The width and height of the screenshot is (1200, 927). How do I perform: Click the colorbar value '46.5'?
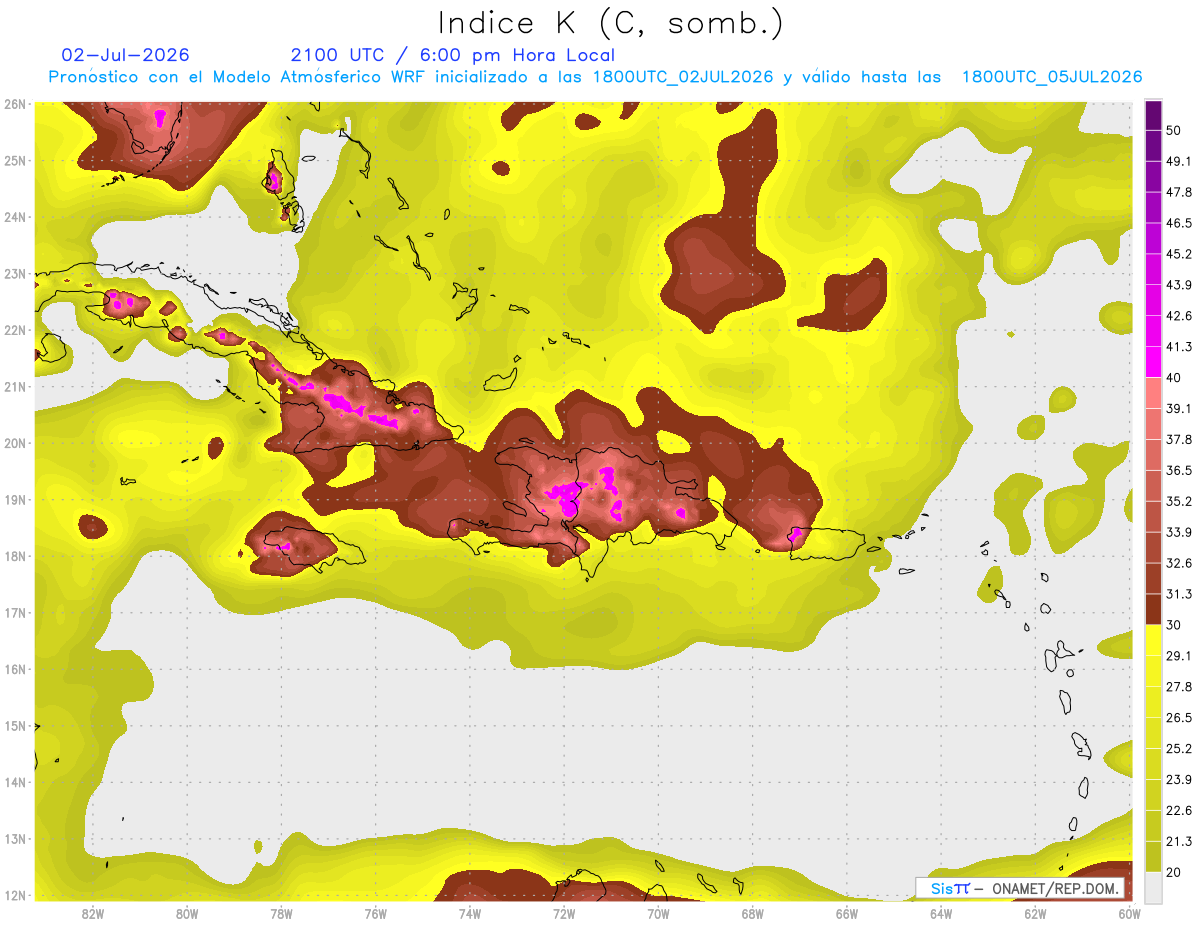pos(1179,223)
